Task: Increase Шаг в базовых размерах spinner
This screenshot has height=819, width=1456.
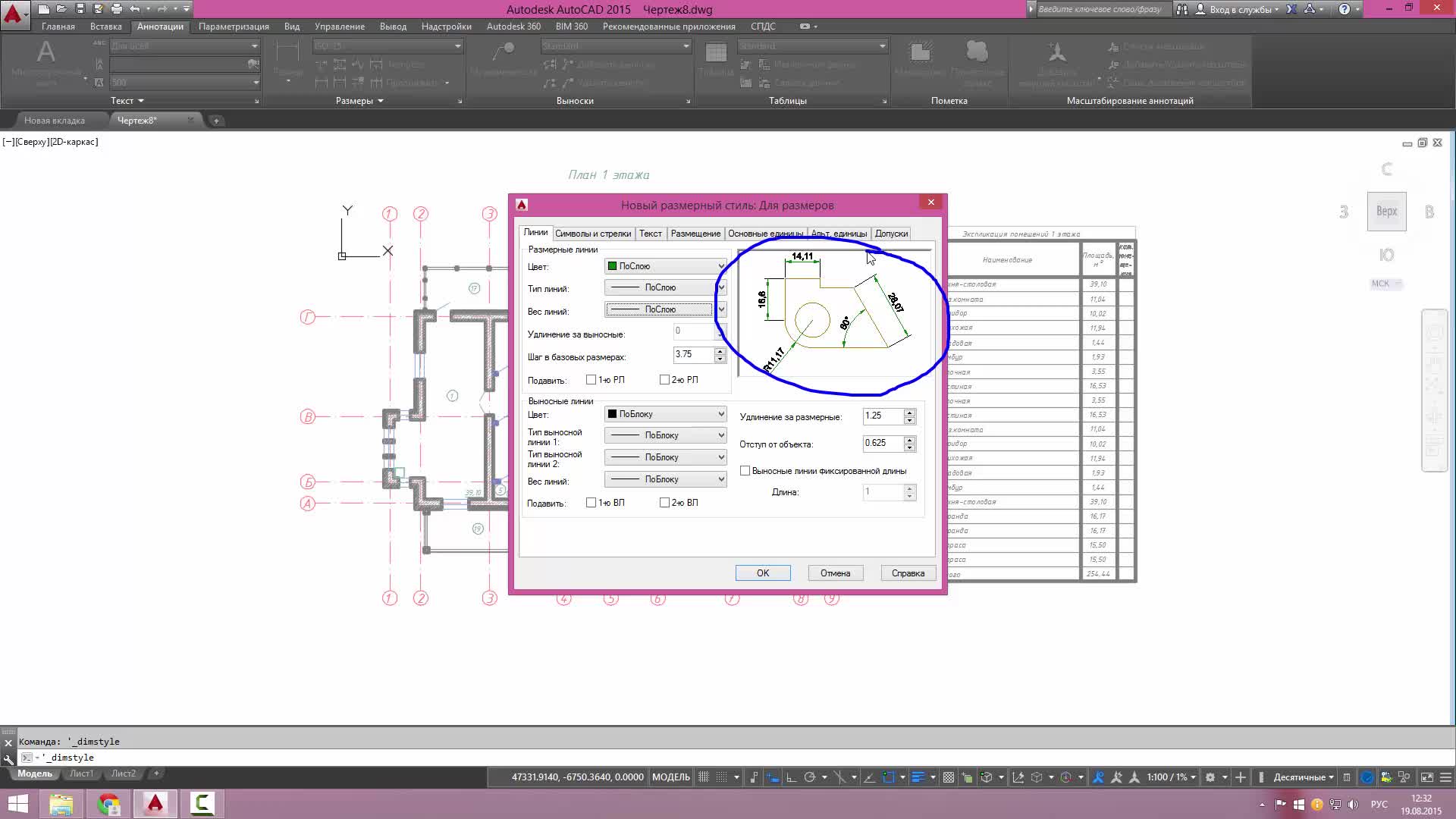Action: 720,351
